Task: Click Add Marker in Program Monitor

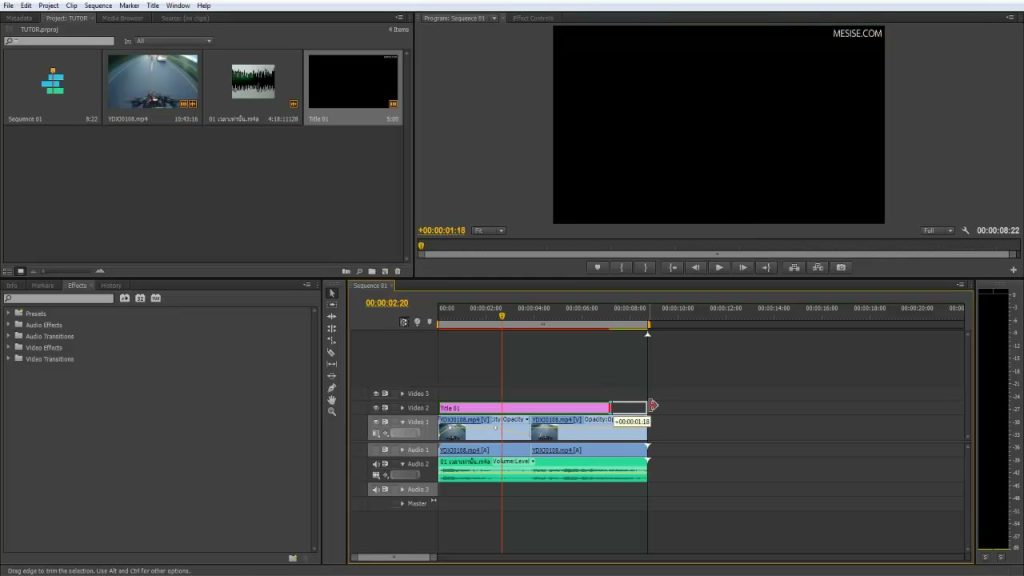Action: pyautogui.click(x=597, y=267)
